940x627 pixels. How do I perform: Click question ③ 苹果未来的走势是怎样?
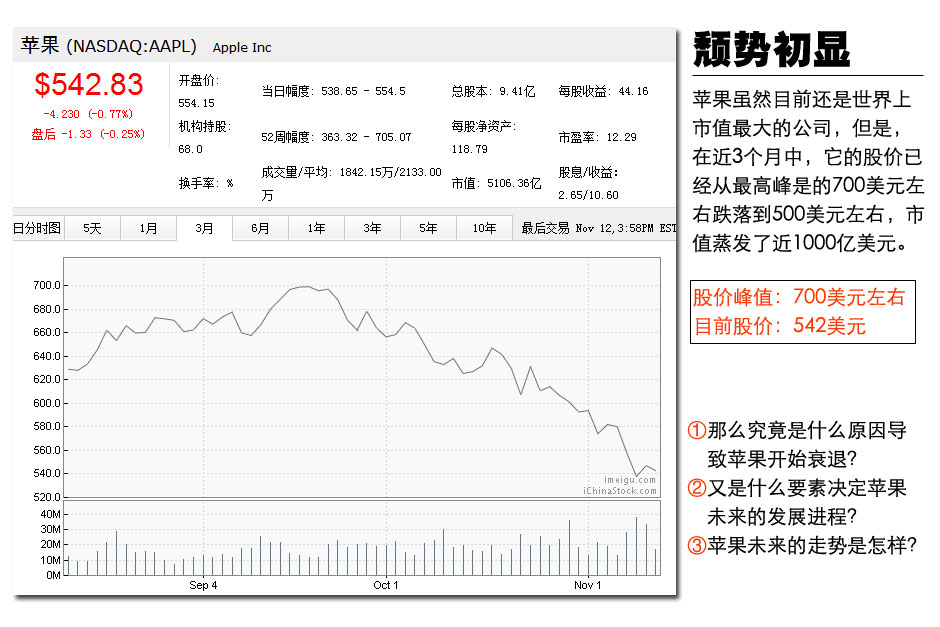[803, 545]
